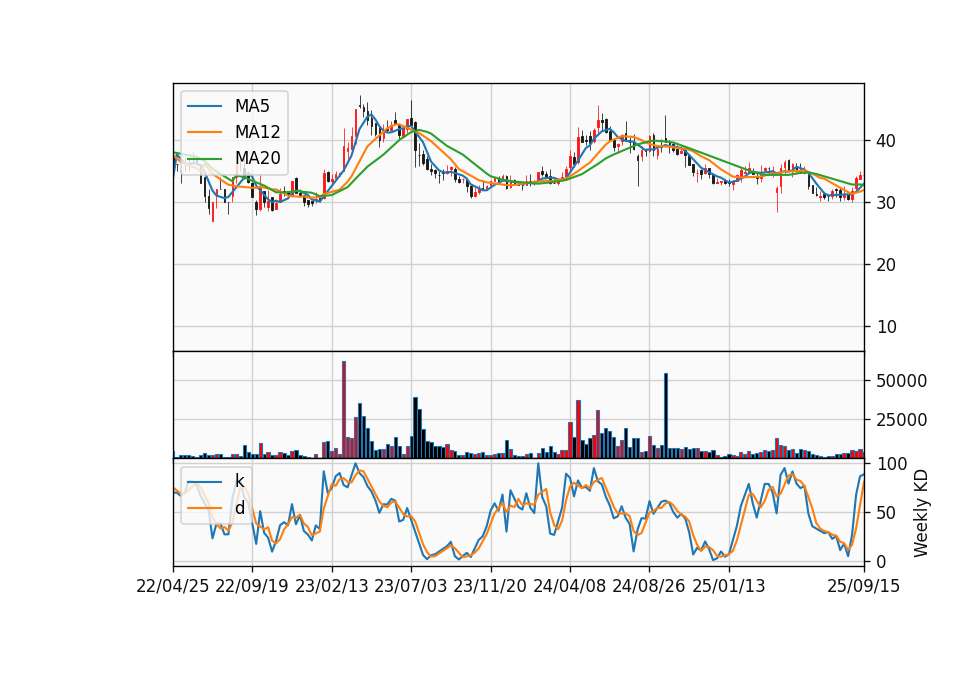
Task: Click the KD axis value 50
Action: point(886,512)
